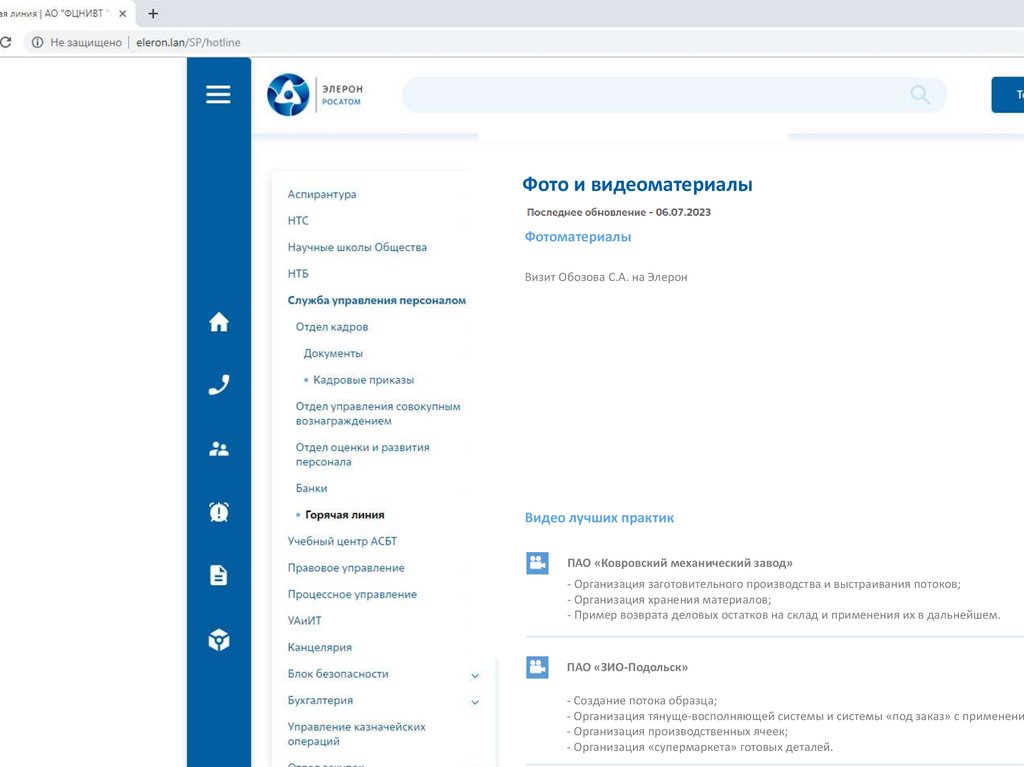
Task: Select the document icon in the sidebar
Action: coord(218,574)
